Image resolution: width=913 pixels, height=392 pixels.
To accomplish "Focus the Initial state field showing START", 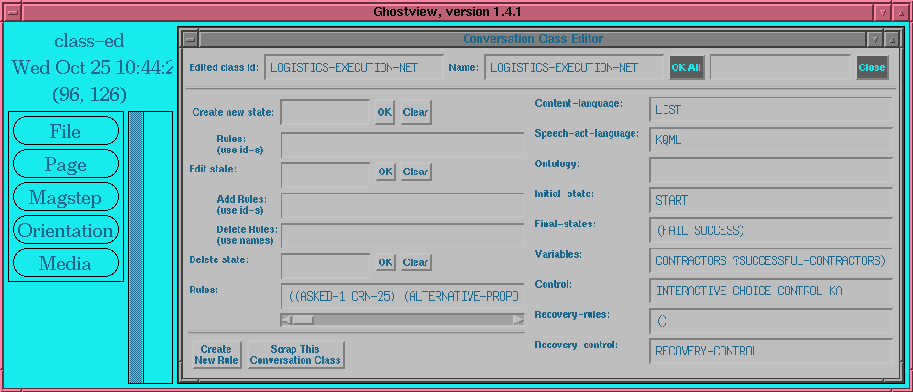I will [x=771, y=200].
